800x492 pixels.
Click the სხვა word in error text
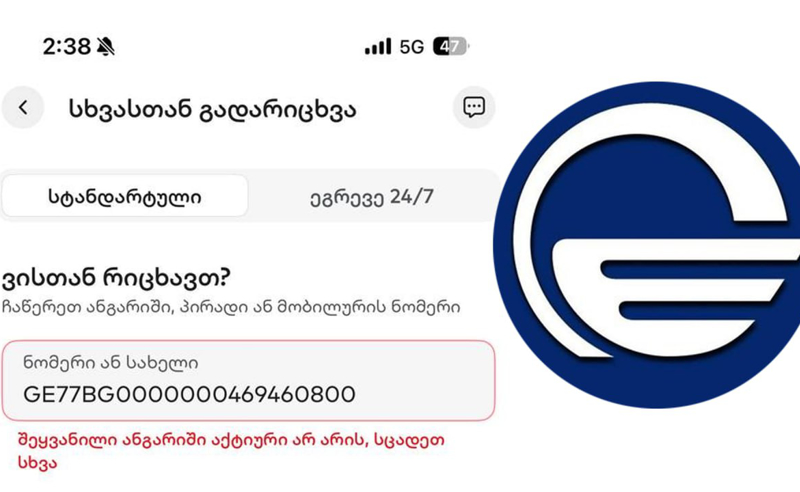(37, 462)
